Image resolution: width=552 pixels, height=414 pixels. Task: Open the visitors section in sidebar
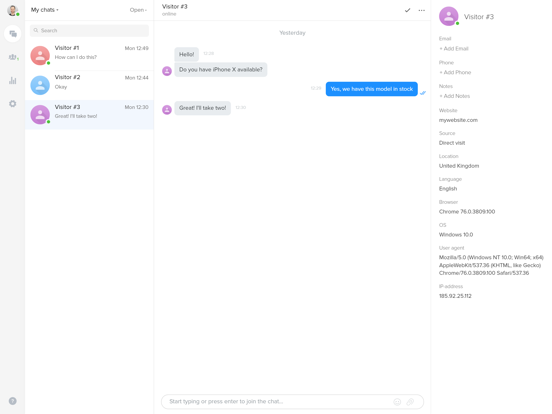coord(13,57)
